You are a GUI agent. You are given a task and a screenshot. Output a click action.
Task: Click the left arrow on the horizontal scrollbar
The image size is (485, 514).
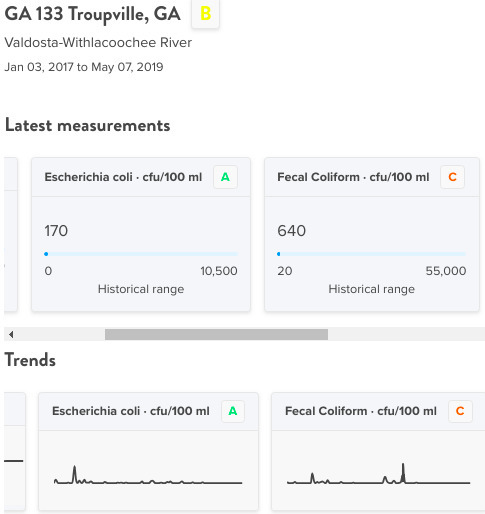[x=11, y=334]
